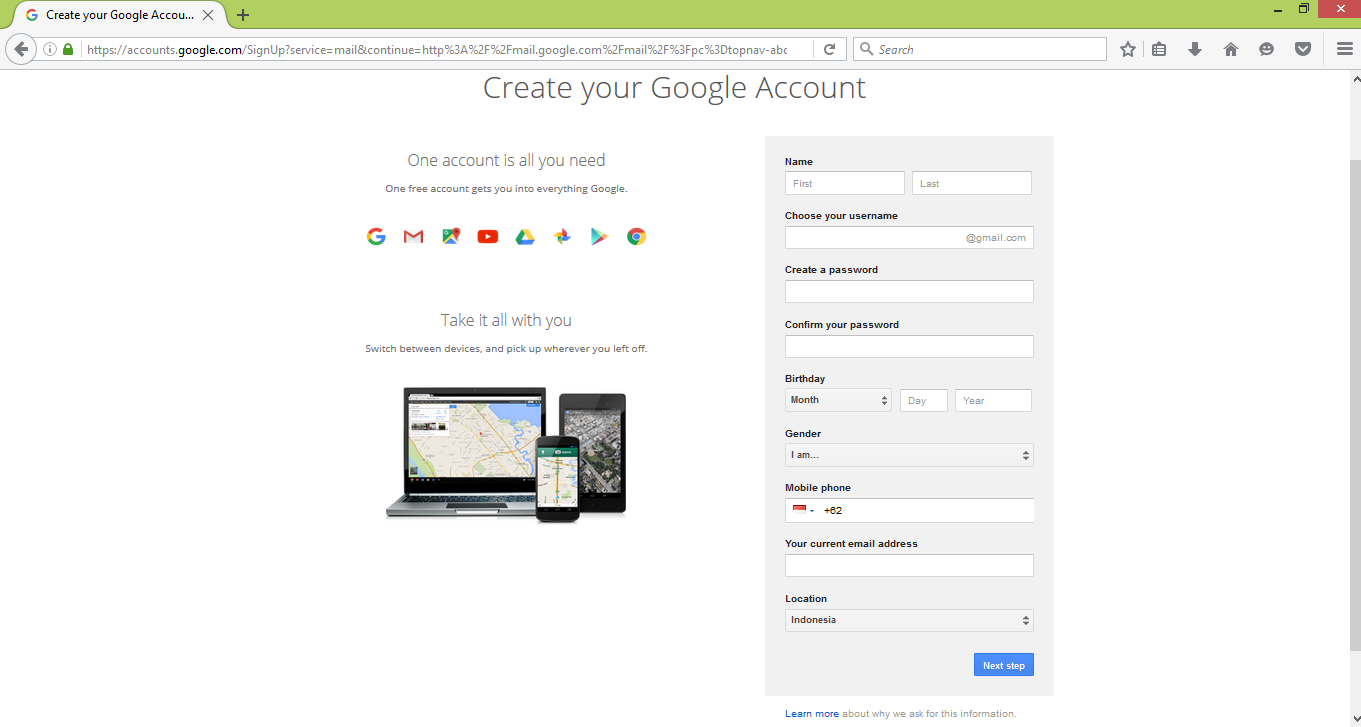Screen dimensions: 1361x727
Task: Go to the home page icon
Action: pyautogui.click(x=1231, y=49)
